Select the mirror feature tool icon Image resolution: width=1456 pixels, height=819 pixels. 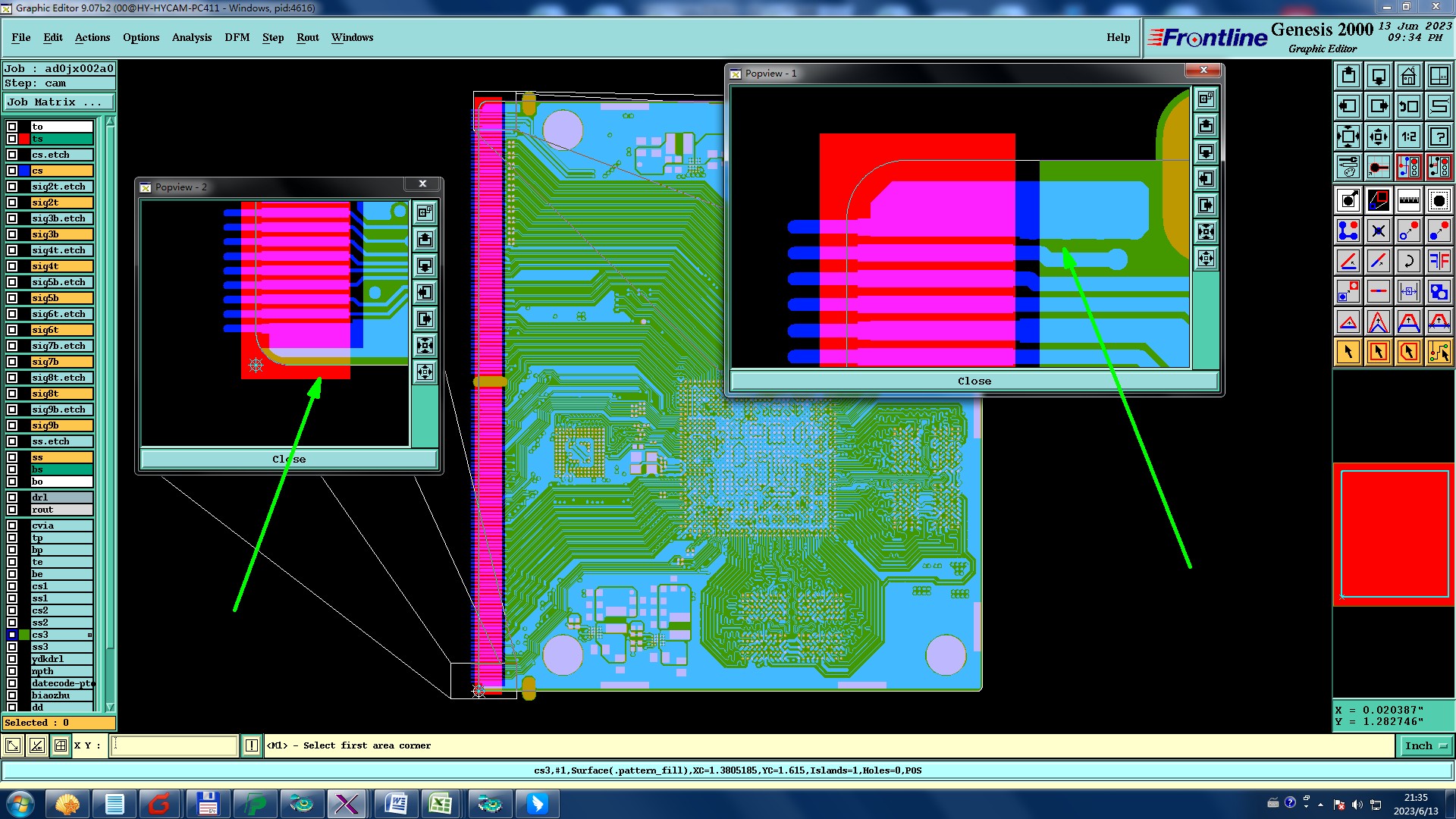click(1439, 261)
